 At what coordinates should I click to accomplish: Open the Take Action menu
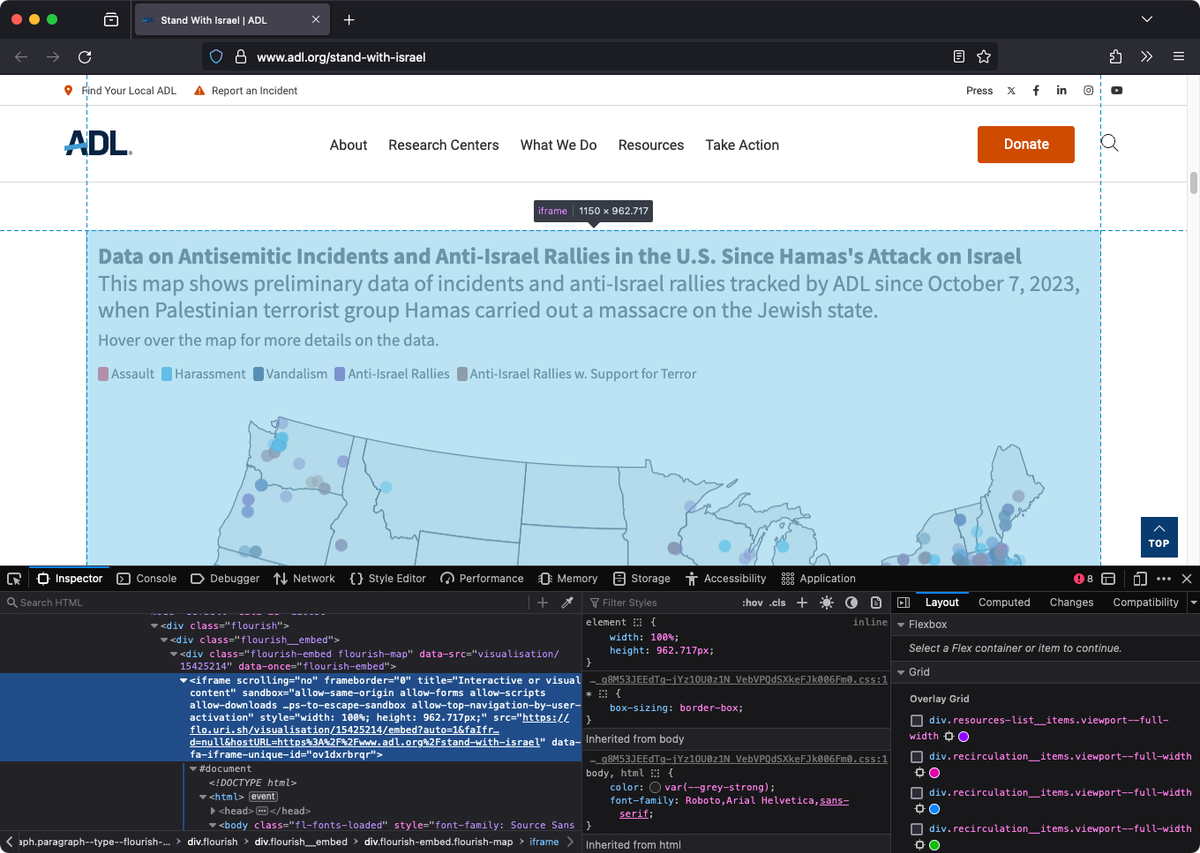click(742, 145)
